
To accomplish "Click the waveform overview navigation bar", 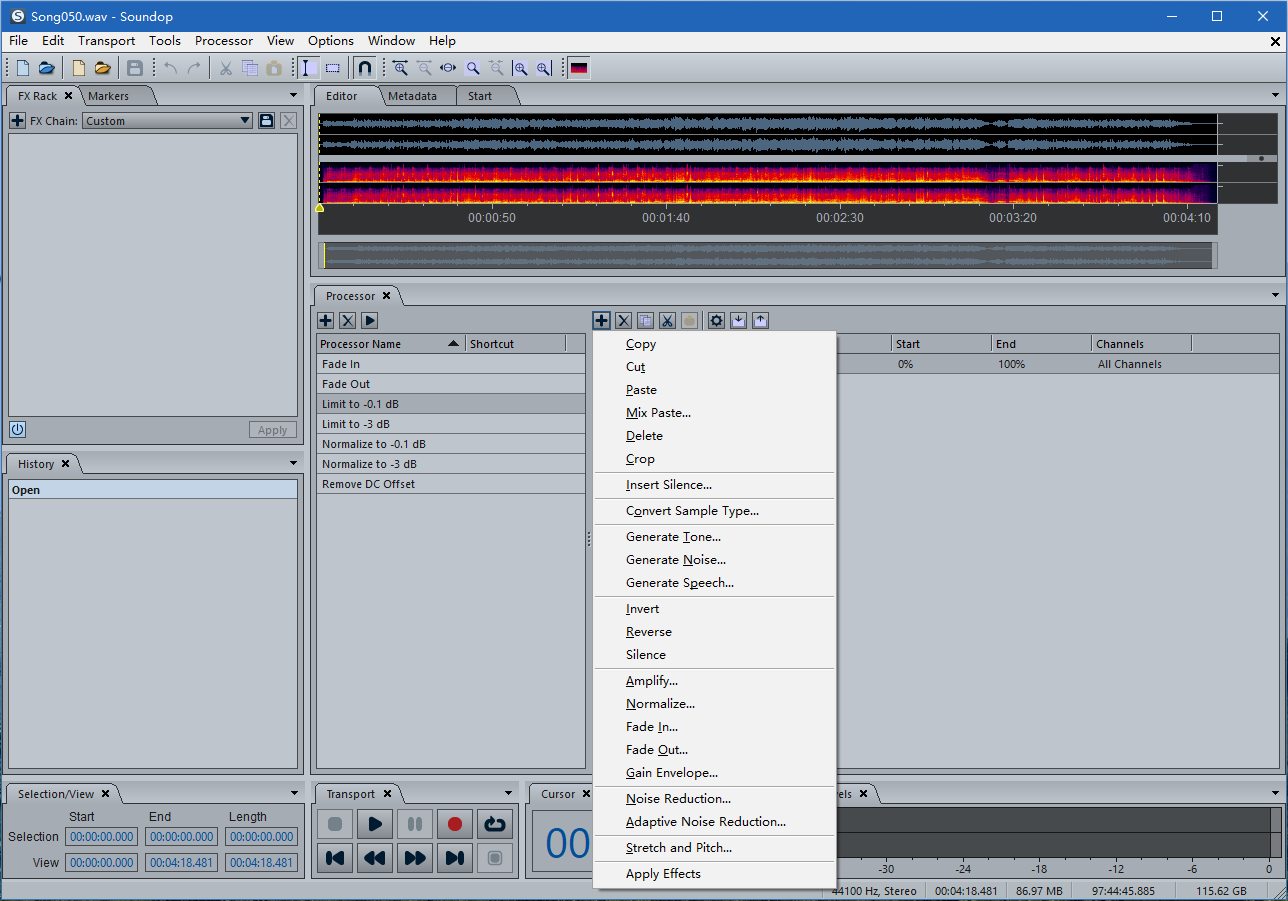I will click(x=766, y=255).
